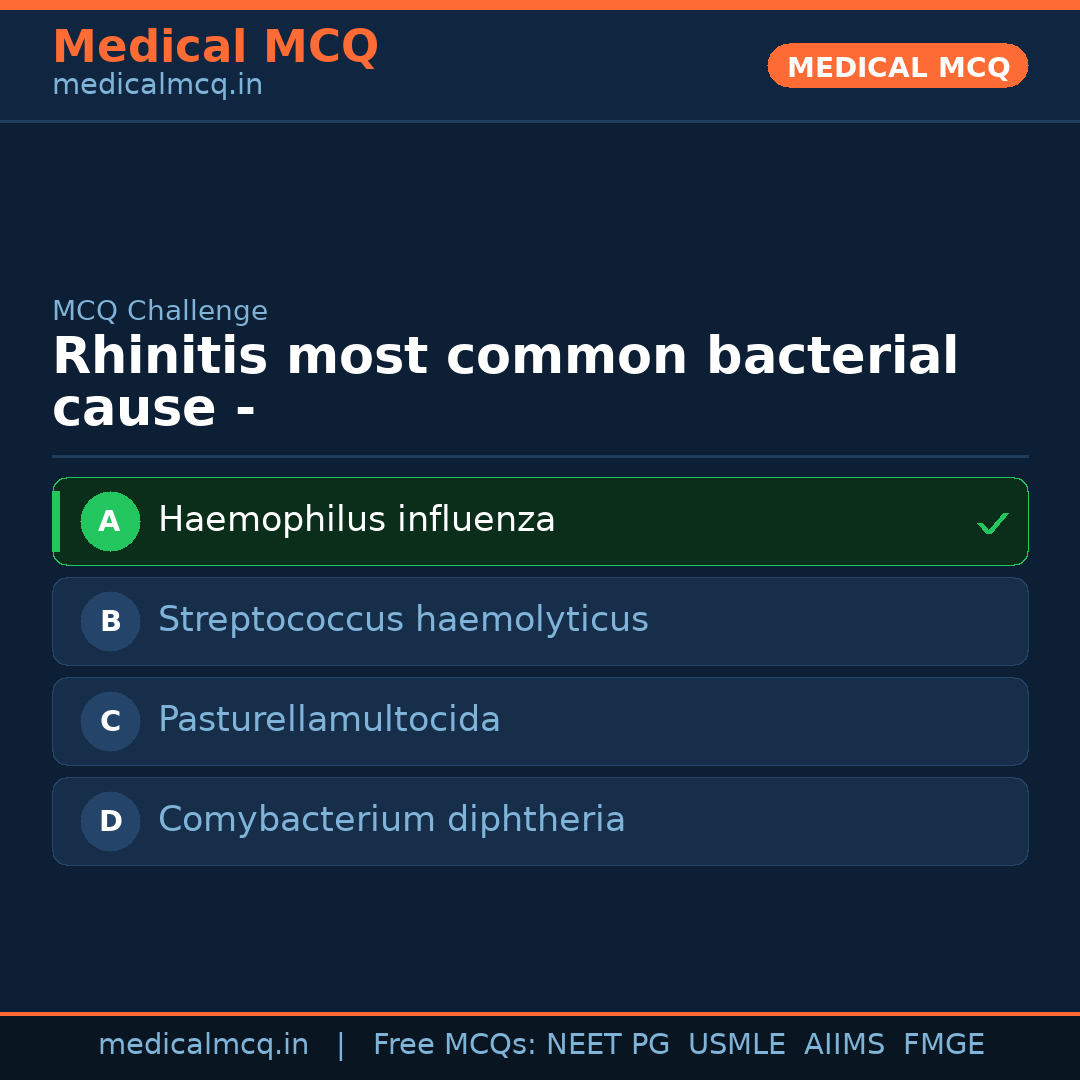Click the B option circle badge
The height and width of the screenshot is (1080, 1080).
tap(110, 621)
